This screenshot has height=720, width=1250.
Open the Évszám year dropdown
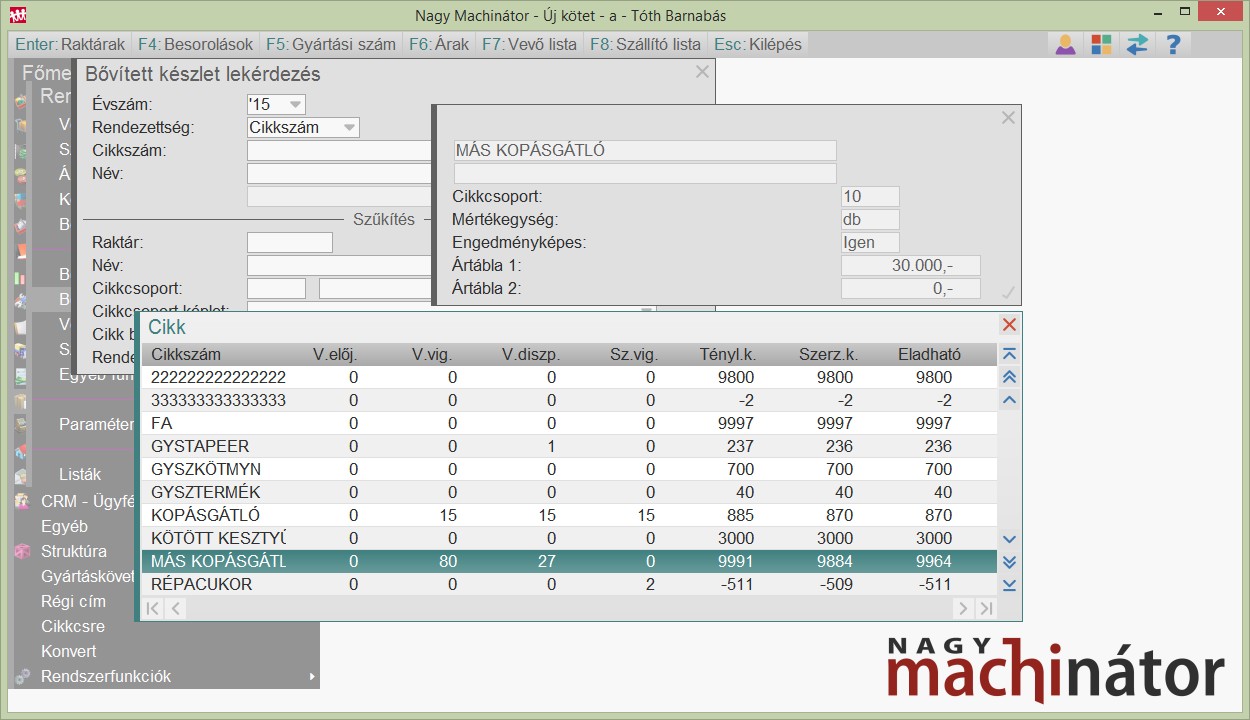tap(295, 104)
